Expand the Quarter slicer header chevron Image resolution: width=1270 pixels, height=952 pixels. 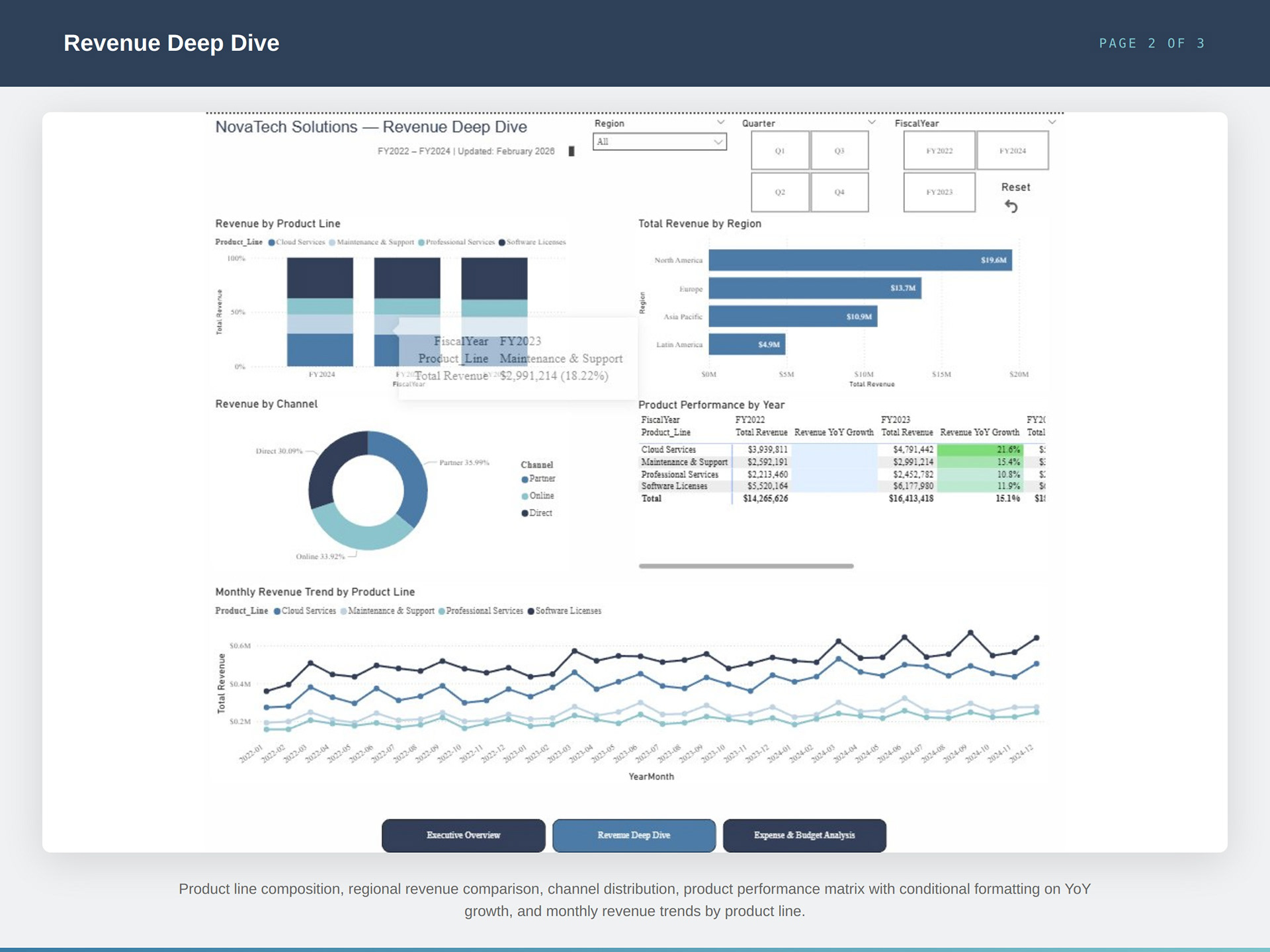[x=871, y=122]
